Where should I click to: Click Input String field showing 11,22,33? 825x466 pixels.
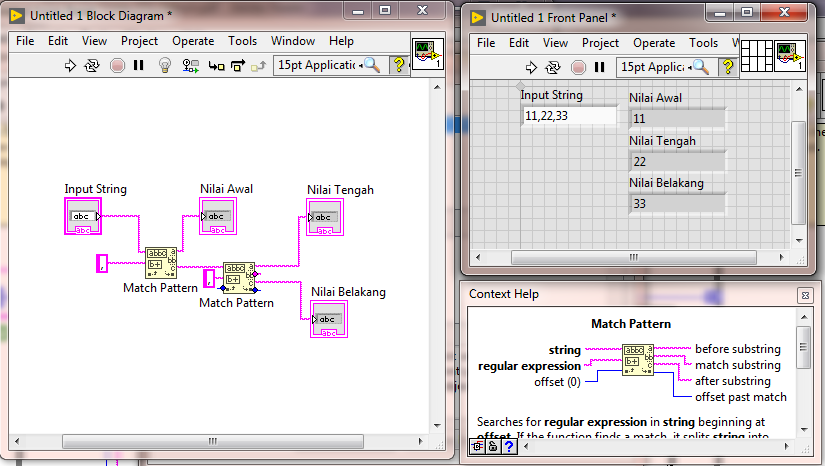point(570,116)
